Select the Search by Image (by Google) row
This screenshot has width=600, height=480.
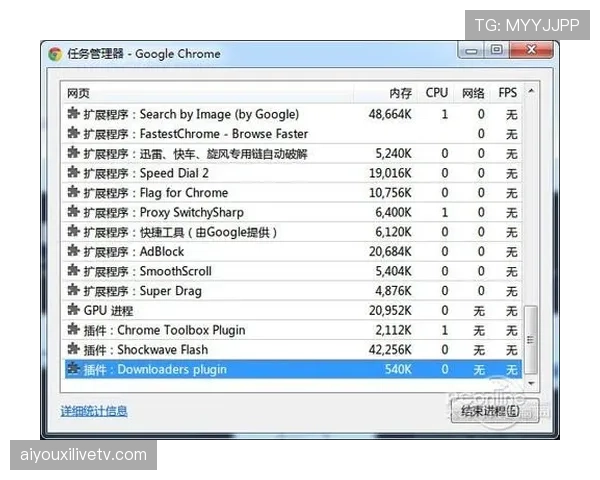click(x=292, y=114)
